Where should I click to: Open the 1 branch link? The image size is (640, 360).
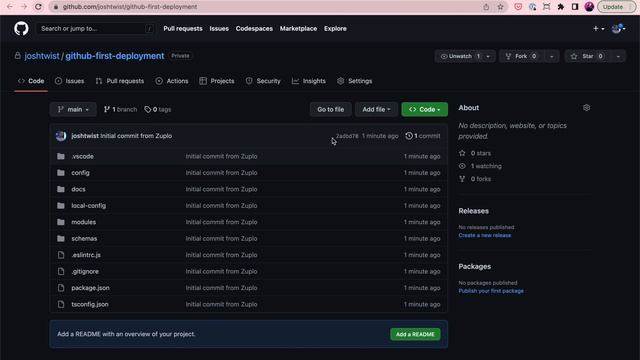coord(120,109)
